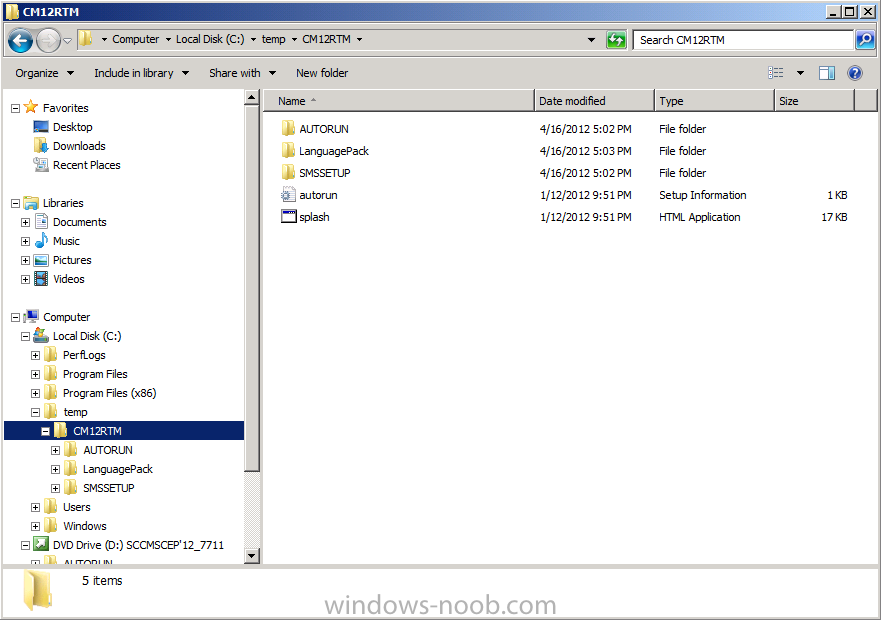Image resolution: width=881 pixels, height=620 pixels.
Task: Open Include in library menu
Action: pyautogui.click(x=141, y=73)
